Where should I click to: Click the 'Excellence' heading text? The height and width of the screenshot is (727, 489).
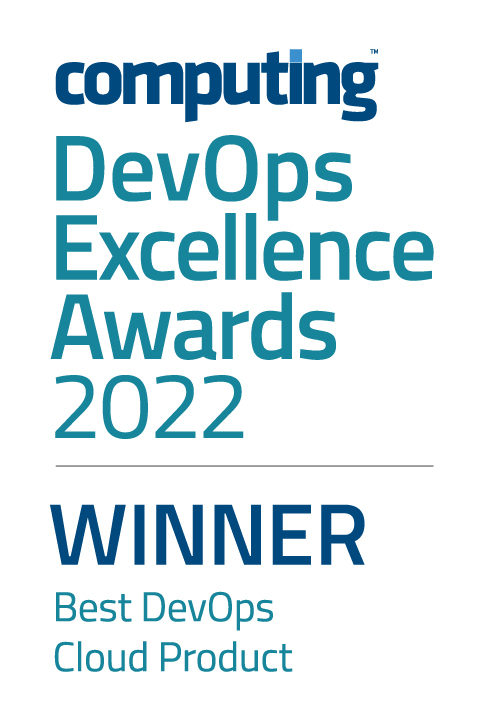(244, 249)
